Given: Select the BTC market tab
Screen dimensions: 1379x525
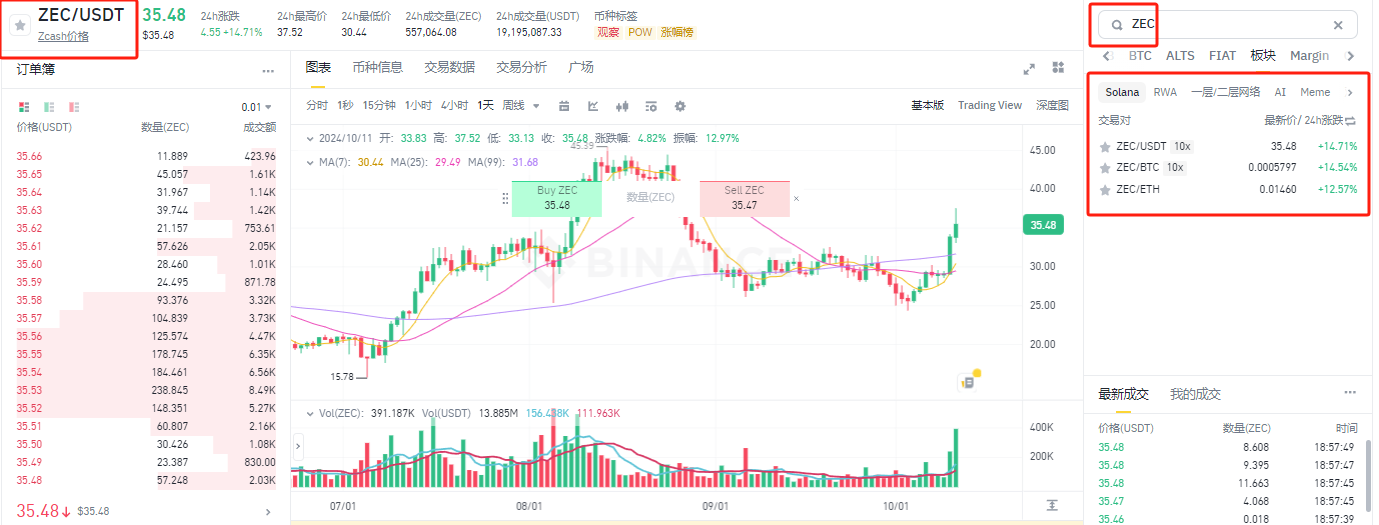Looking at the screenshot, I should [x=1140, y=56].
